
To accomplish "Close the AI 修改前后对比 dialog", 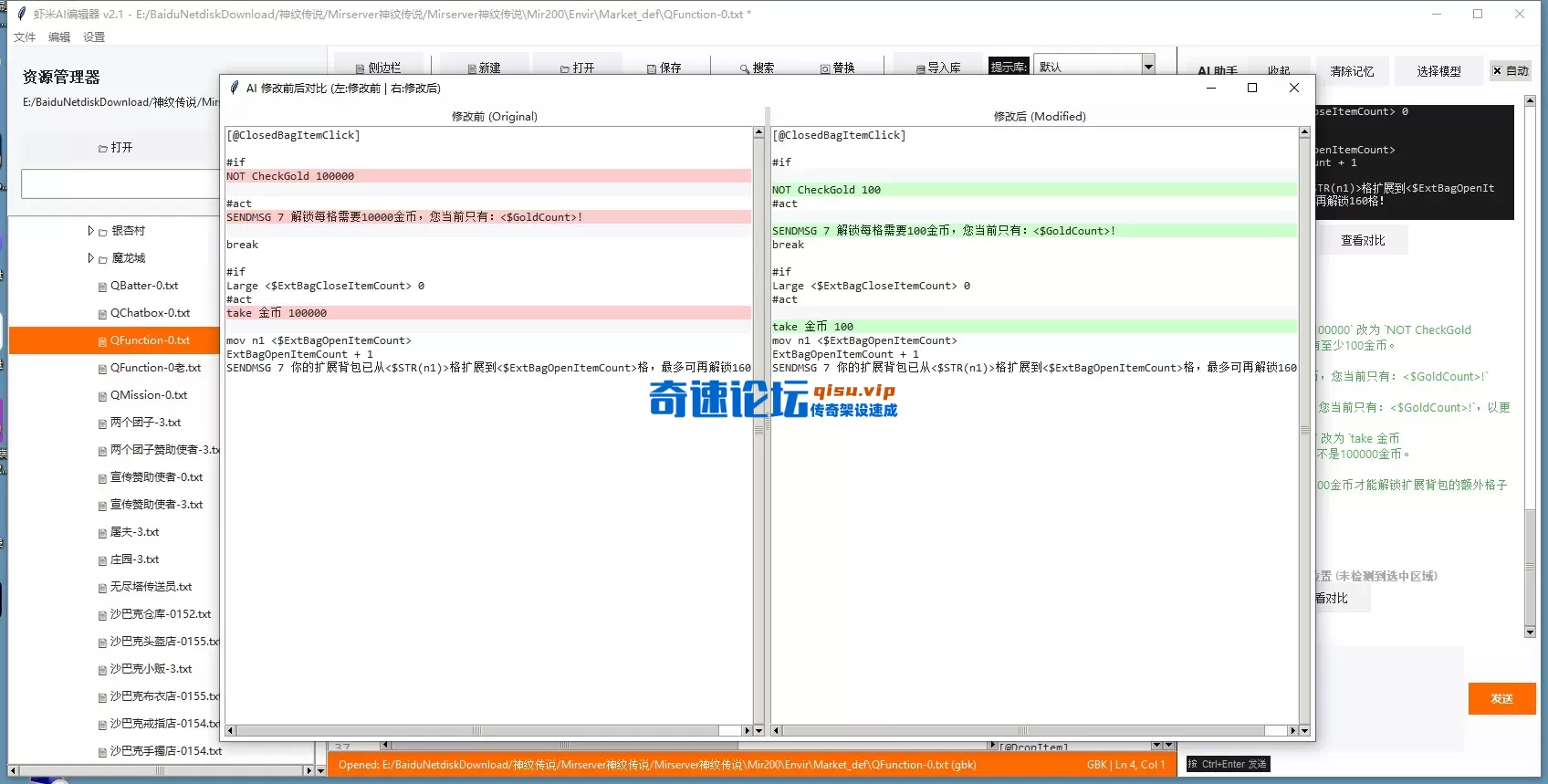I will 1293,88.
